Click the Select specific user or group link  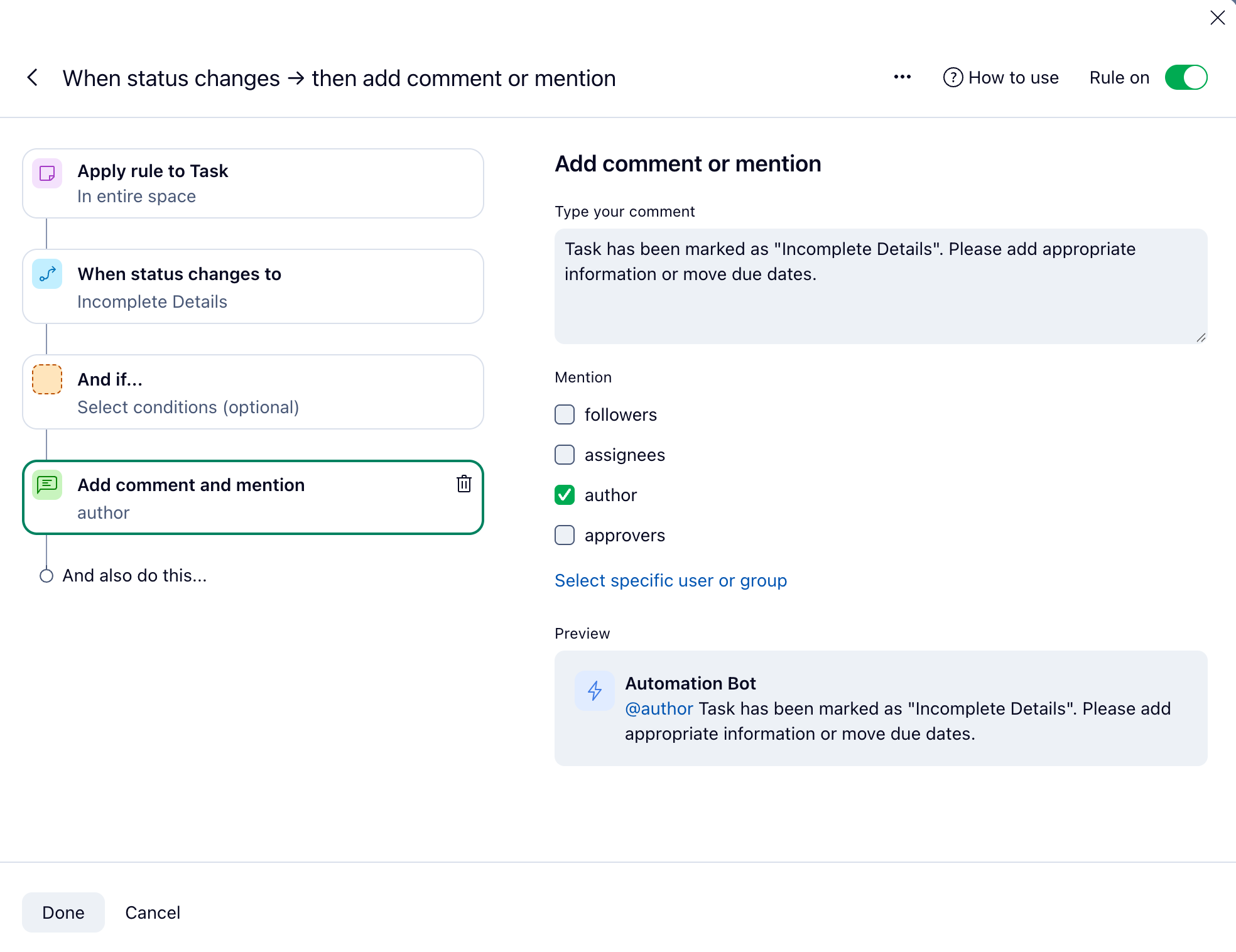[670, 580]
